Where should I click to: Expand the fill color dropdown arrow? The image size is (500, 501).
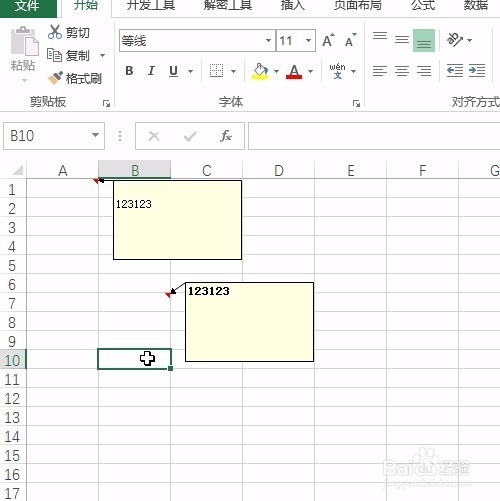pos(276,71)
